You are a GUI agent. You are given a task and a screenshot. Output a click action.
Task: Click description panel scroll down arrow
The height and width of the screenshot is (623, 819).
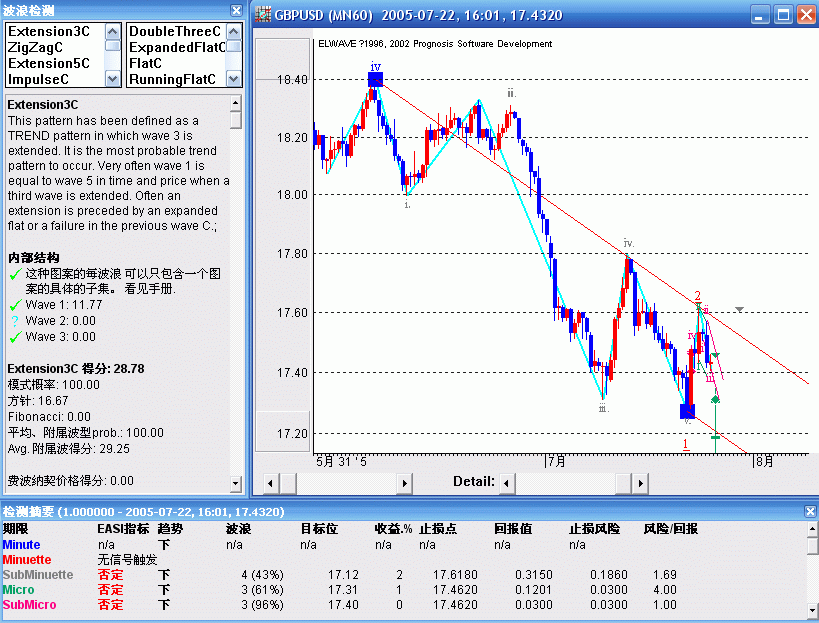tap(236, 484)
